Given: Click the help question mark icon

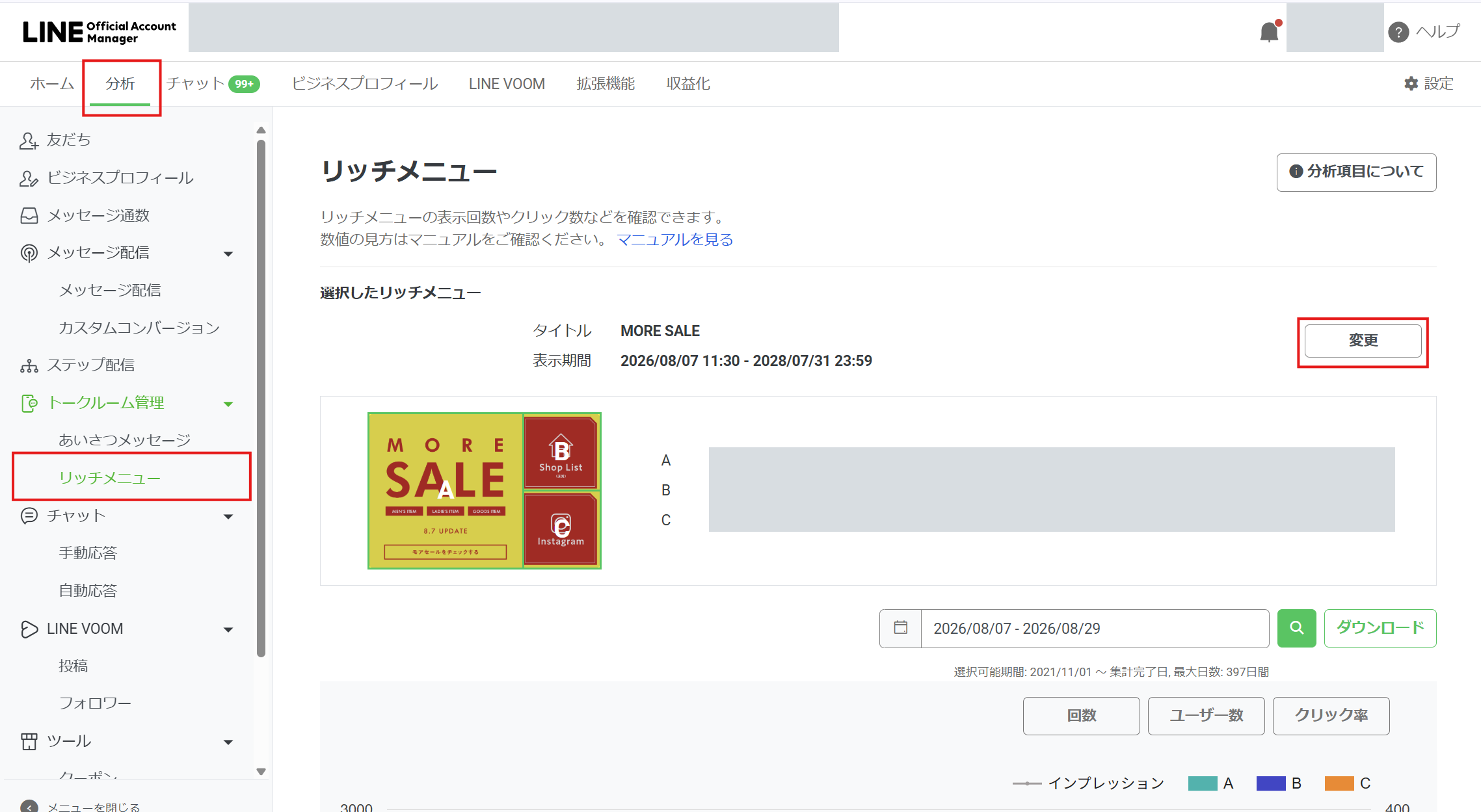Looking at the screenshot, I should coord(1398,32).
